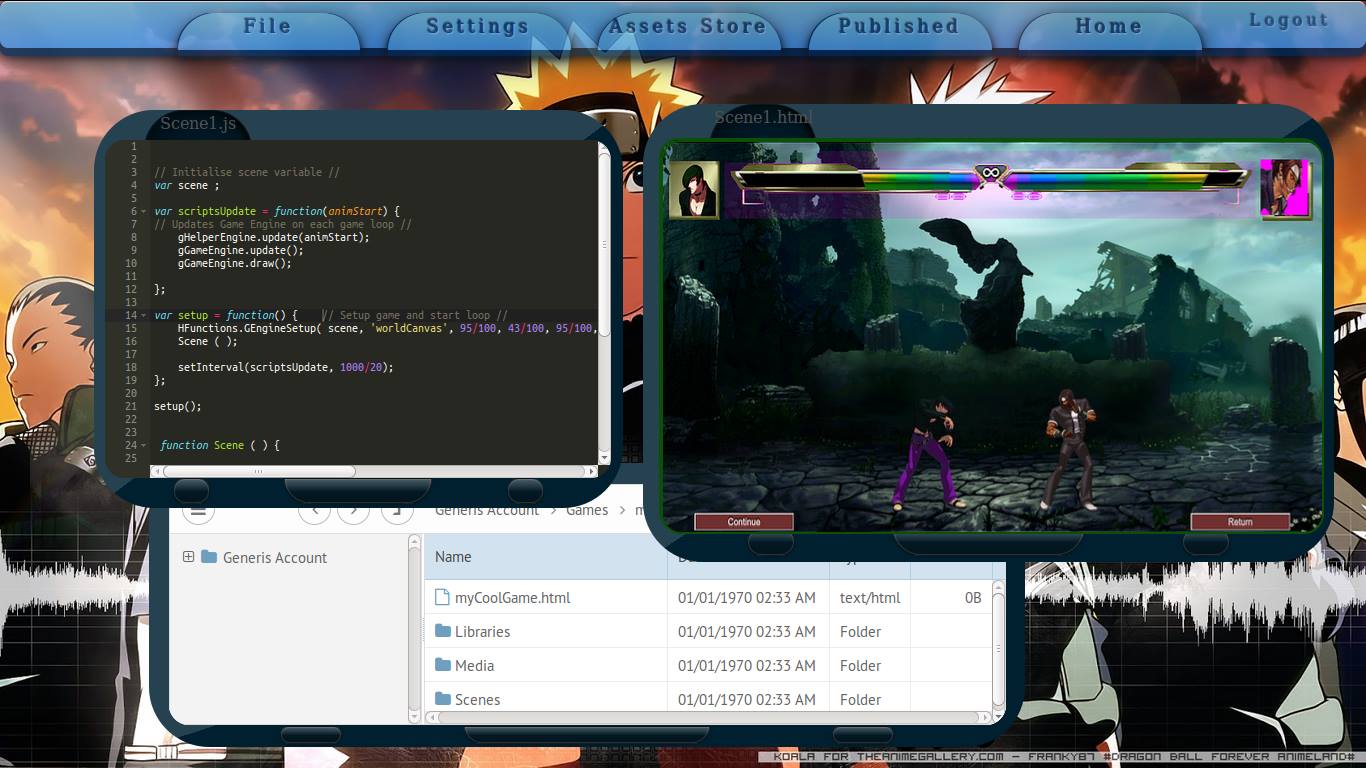Click the myCoolGame.html file icon

click(x=442, y=597)
